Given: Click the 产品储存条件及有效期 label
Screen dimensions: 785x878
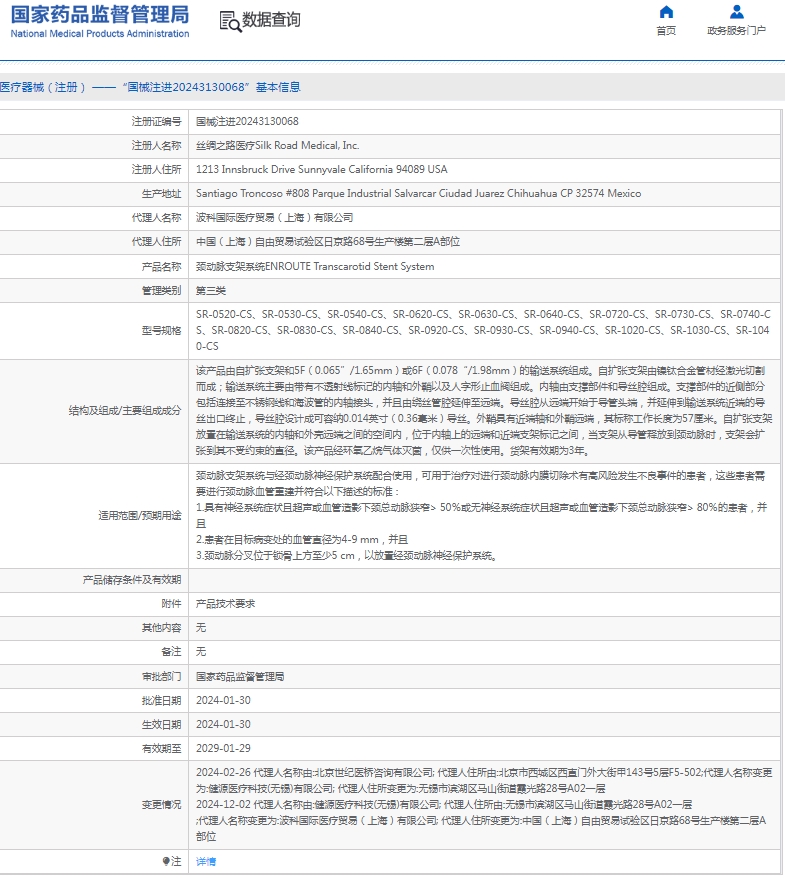Looking at the screenshot, I should click(x=132, y=580).
